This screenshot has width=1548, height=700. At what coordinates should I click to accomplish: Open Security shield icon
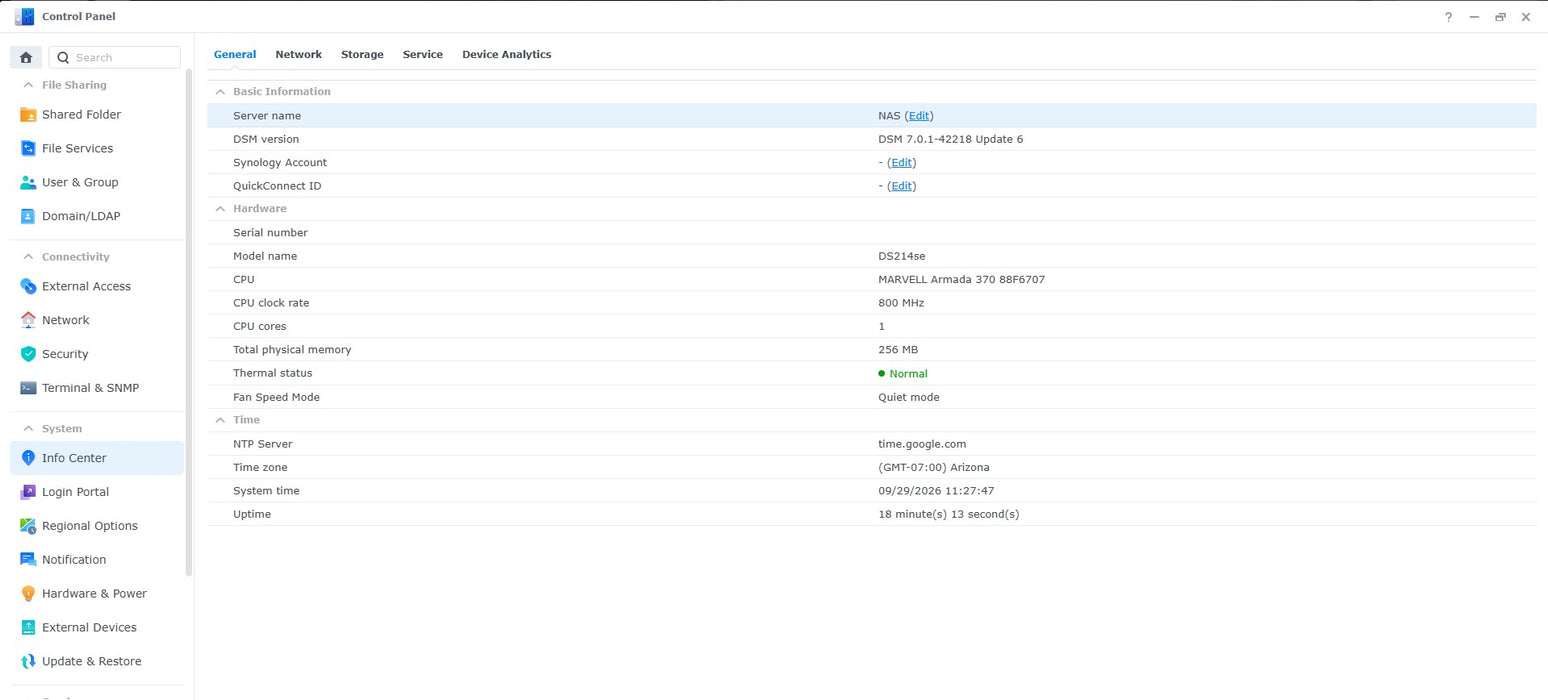pyautogui.click(x=28, y=355)
